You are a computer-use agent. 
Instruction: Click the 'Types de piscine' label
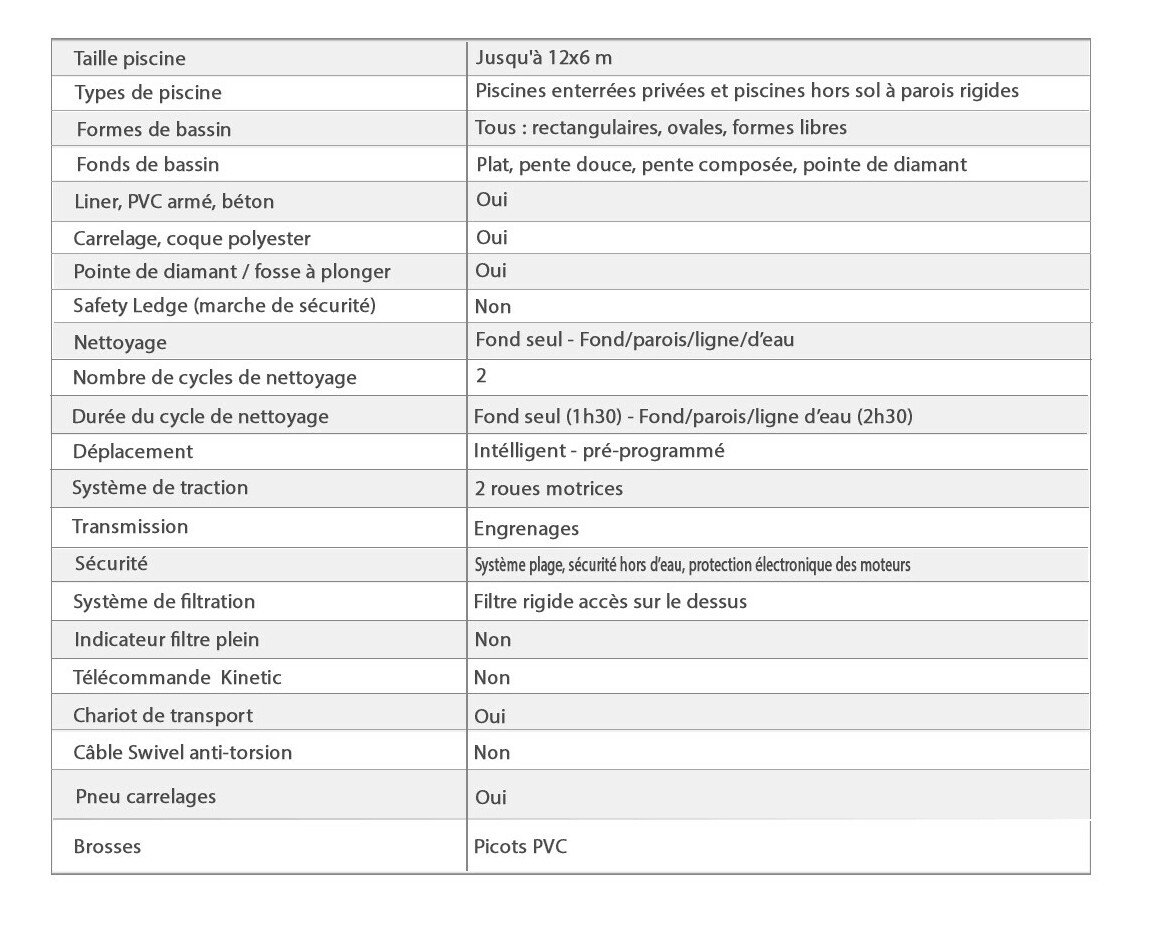pos(148,93)
